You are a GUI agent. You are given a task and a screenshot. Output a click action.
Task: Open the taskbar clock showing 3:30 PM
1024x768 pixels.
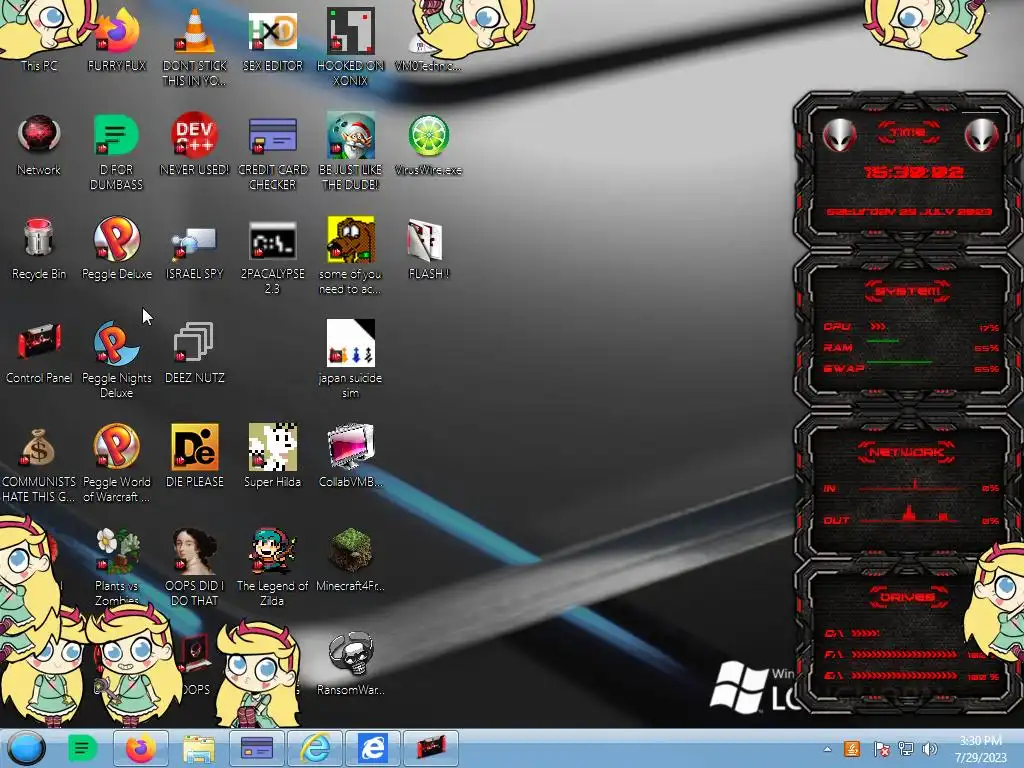[x=980, y=749]
